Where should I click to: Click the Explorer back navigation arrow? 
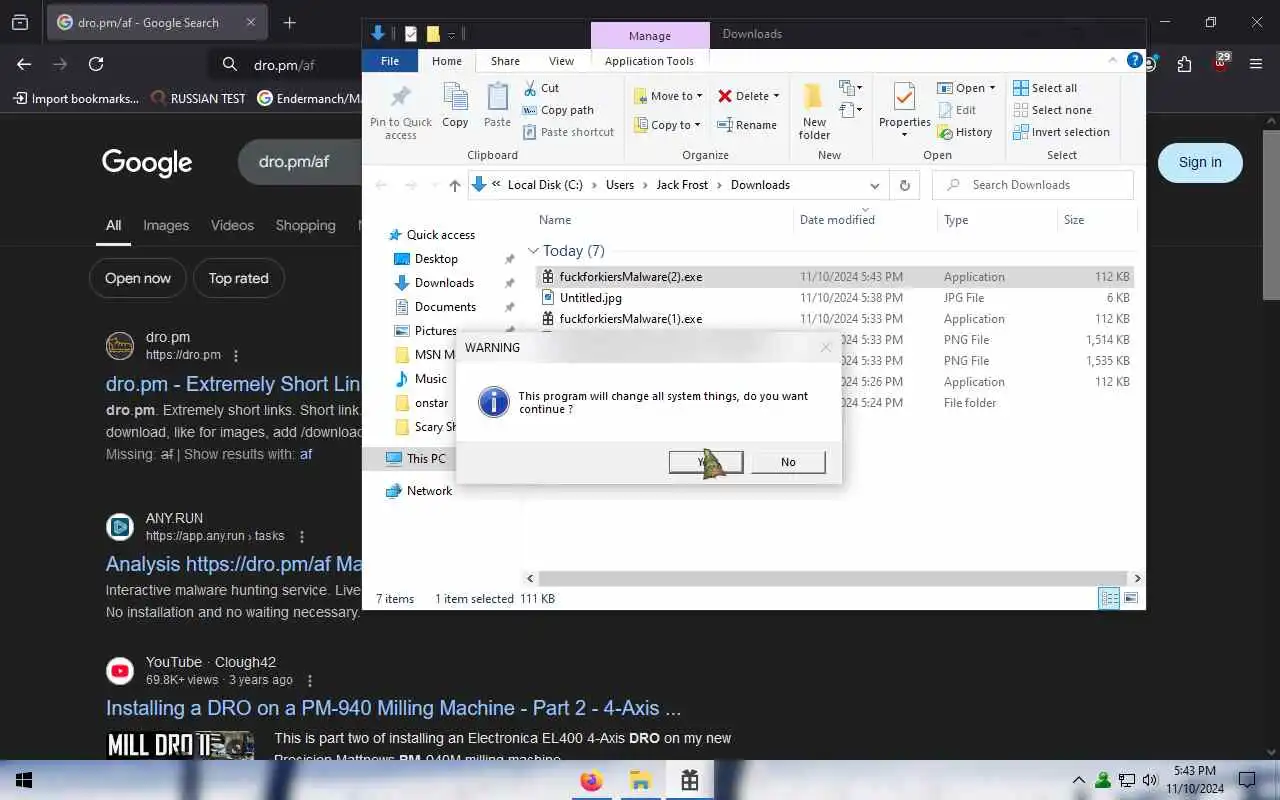click(381, 185)
